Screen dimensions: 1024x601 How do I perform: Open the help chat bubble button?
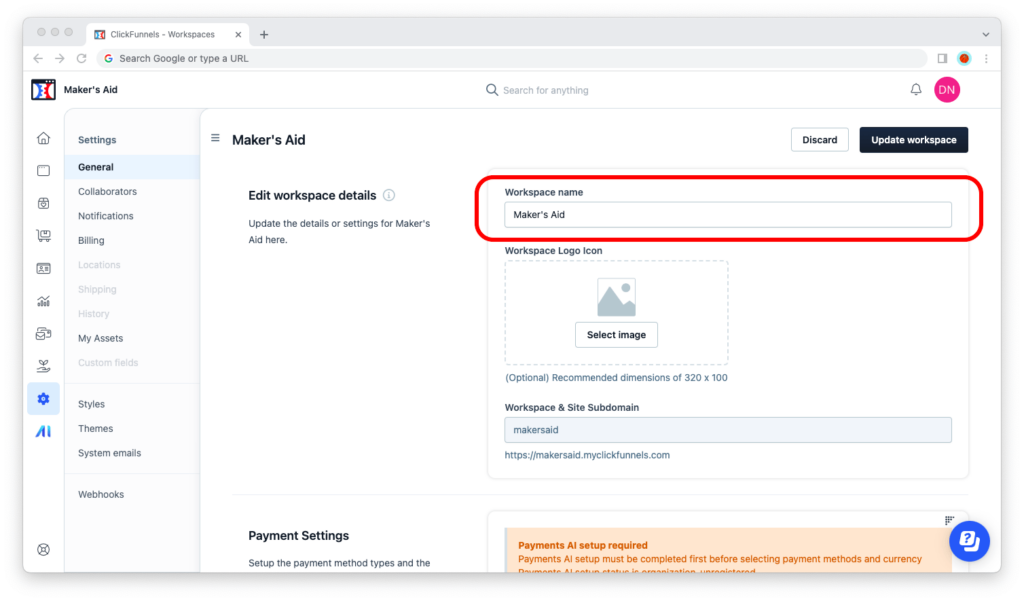click(969, 541)
